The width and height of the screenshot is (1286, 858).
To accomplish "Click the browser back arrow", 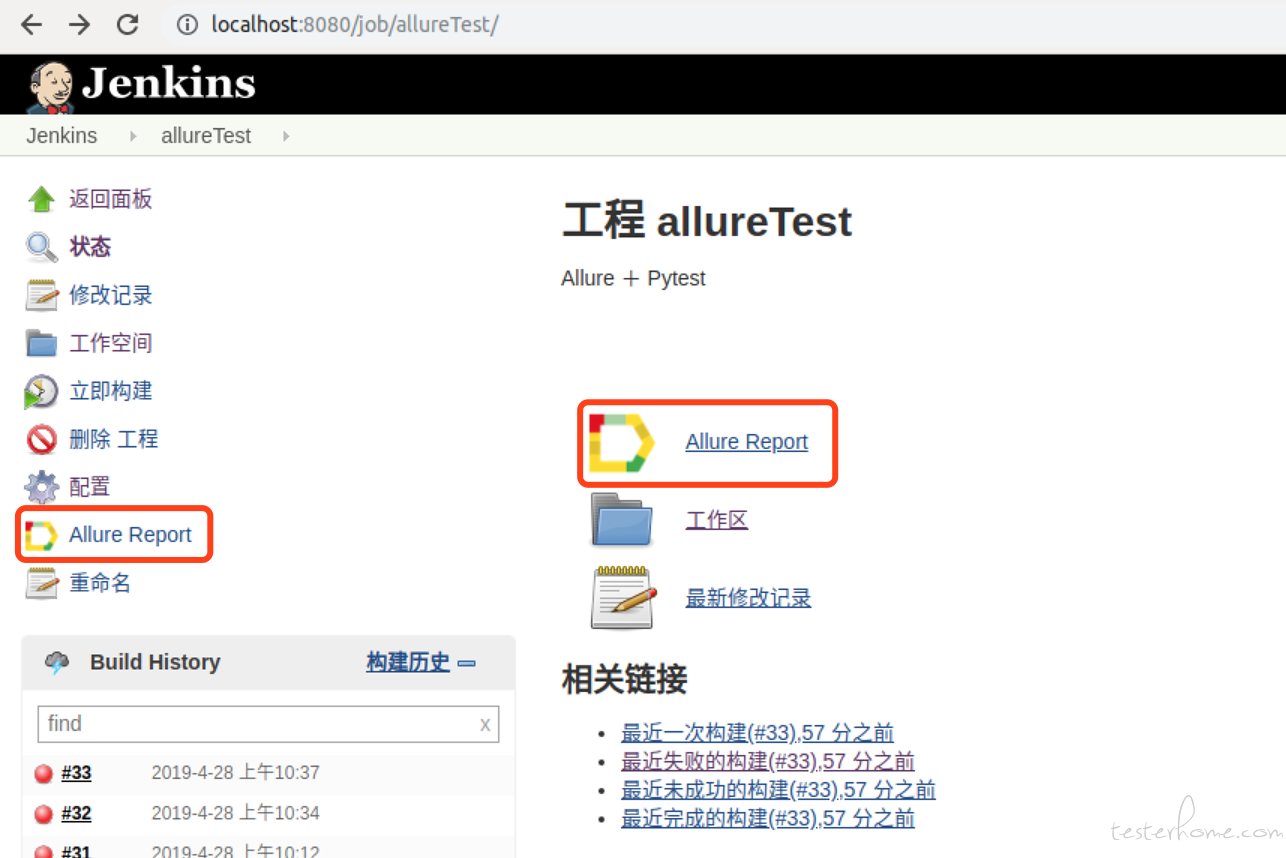I will [32, 24].
